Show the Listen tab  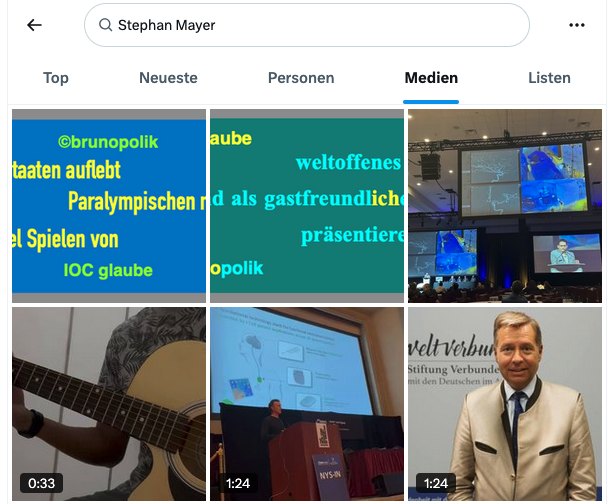coord(549,78)
